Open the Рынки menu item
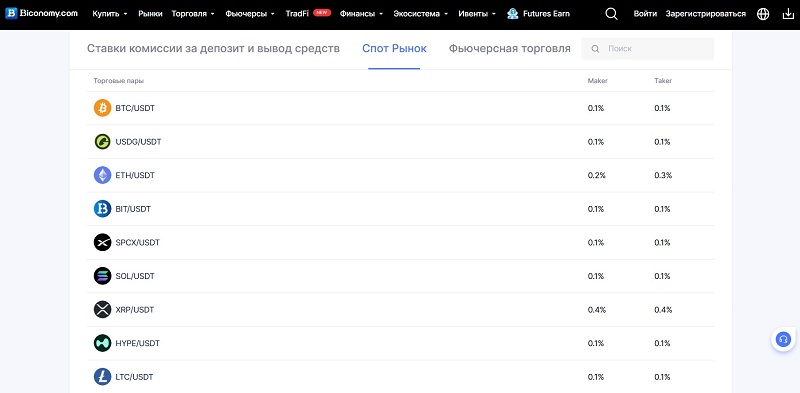 [150, 14]
